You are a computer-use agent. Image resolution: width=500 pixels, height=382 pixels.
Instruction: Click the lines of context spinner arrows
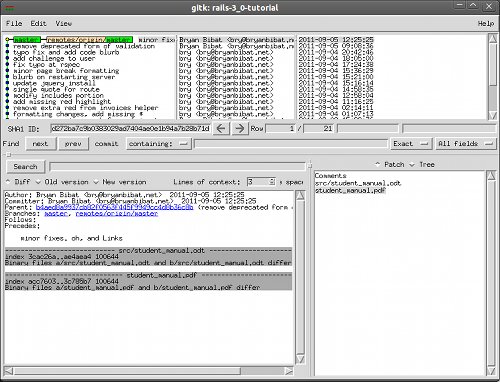[272, 182]
